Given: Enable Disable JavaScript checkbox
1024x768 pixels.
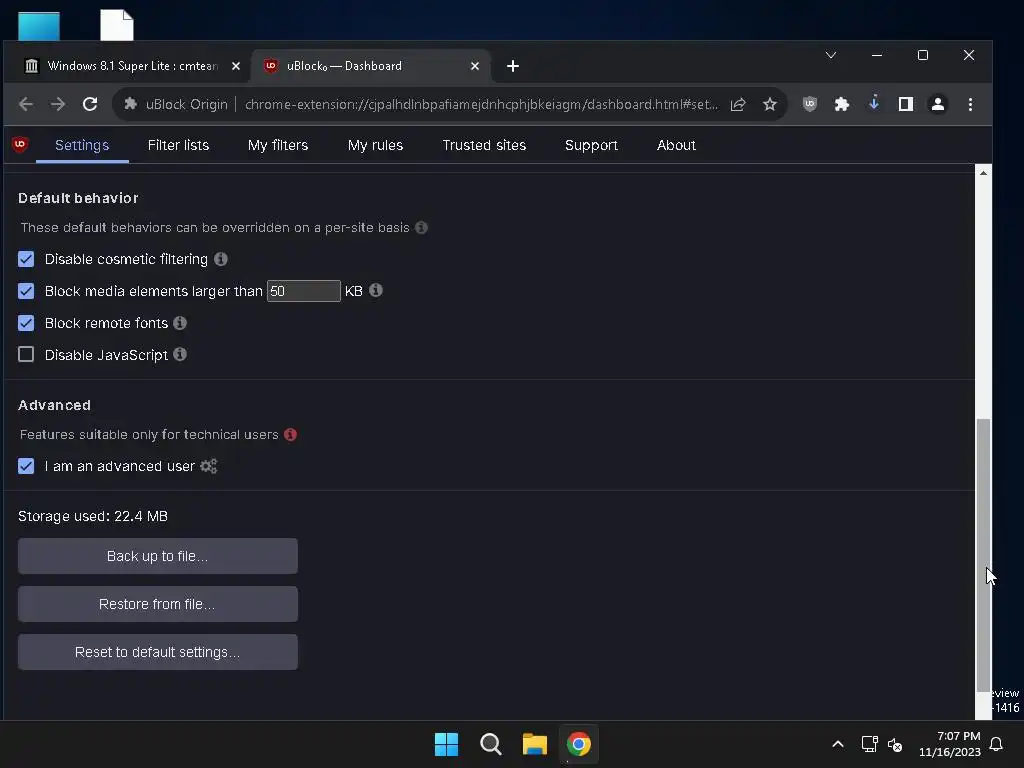Looking at the screenshot, I should coord(26,355).
